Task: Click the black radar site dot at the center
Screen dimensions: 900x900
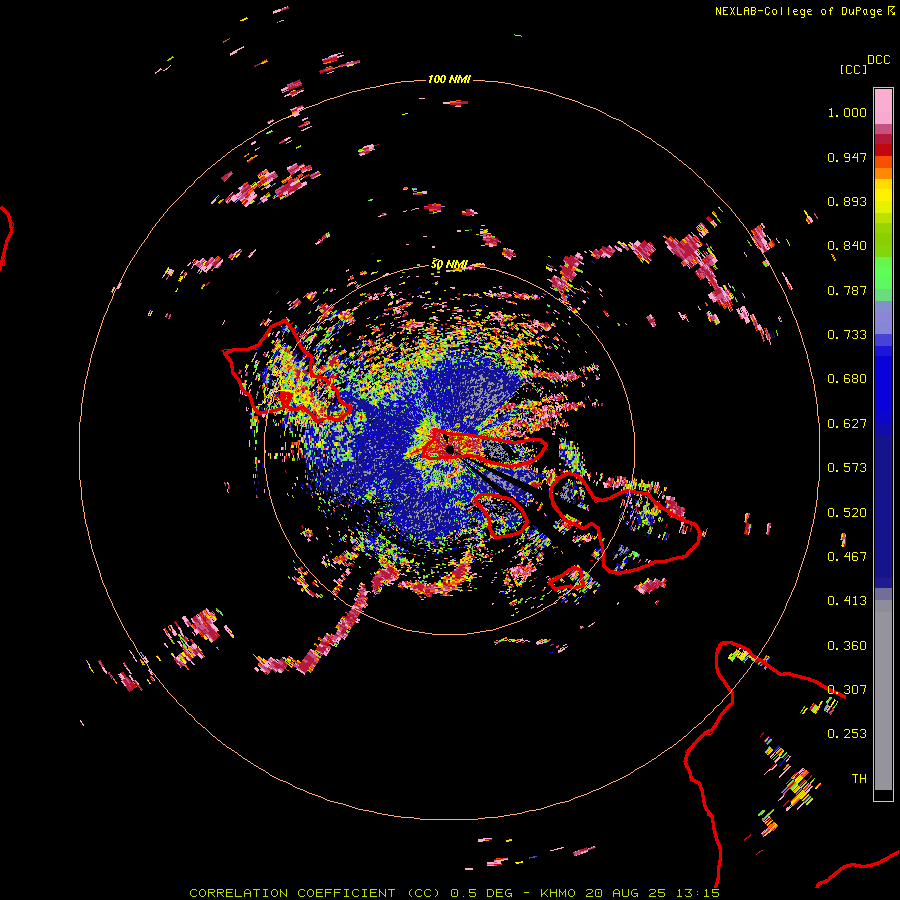Action: (x=450, y=449)
